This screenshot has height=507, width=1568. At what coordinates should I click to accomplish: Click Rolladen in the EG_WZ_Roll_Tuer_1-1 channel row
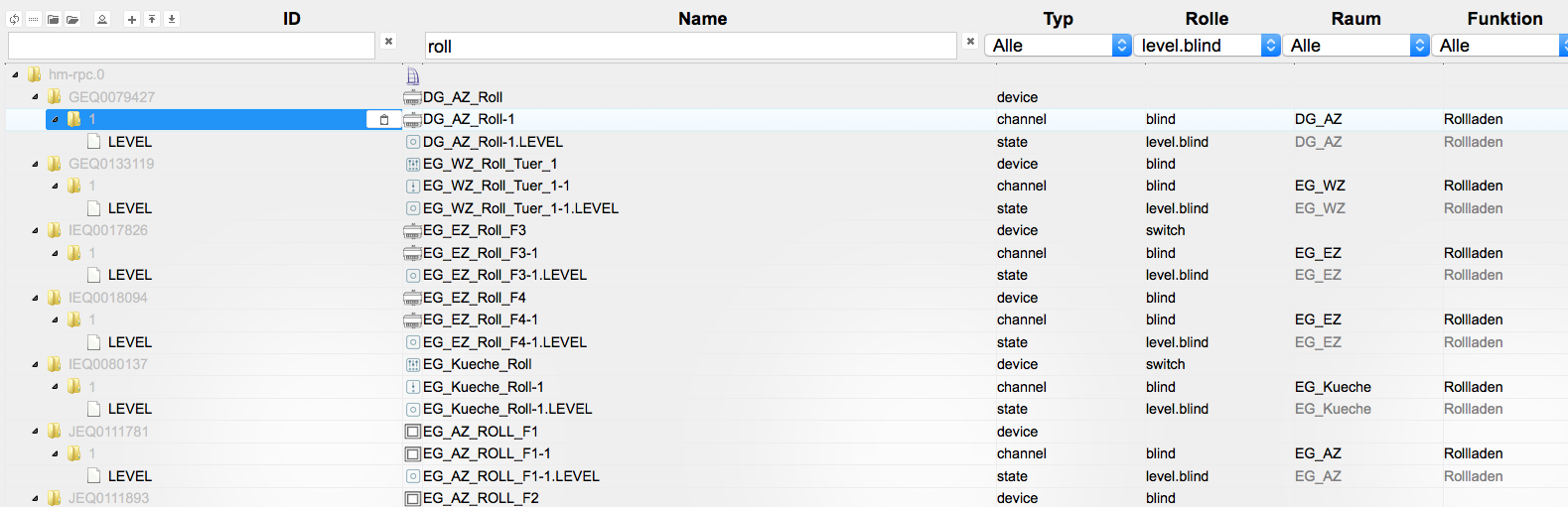1474,186
